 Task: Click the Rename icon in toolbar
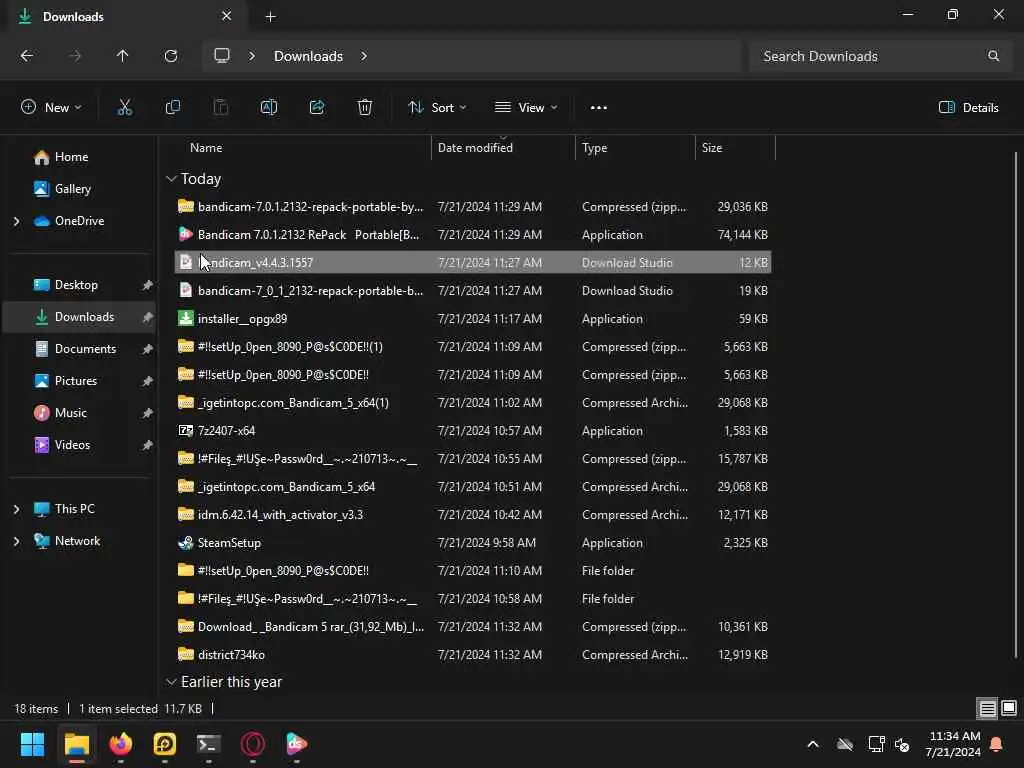[x=268, y=108]
